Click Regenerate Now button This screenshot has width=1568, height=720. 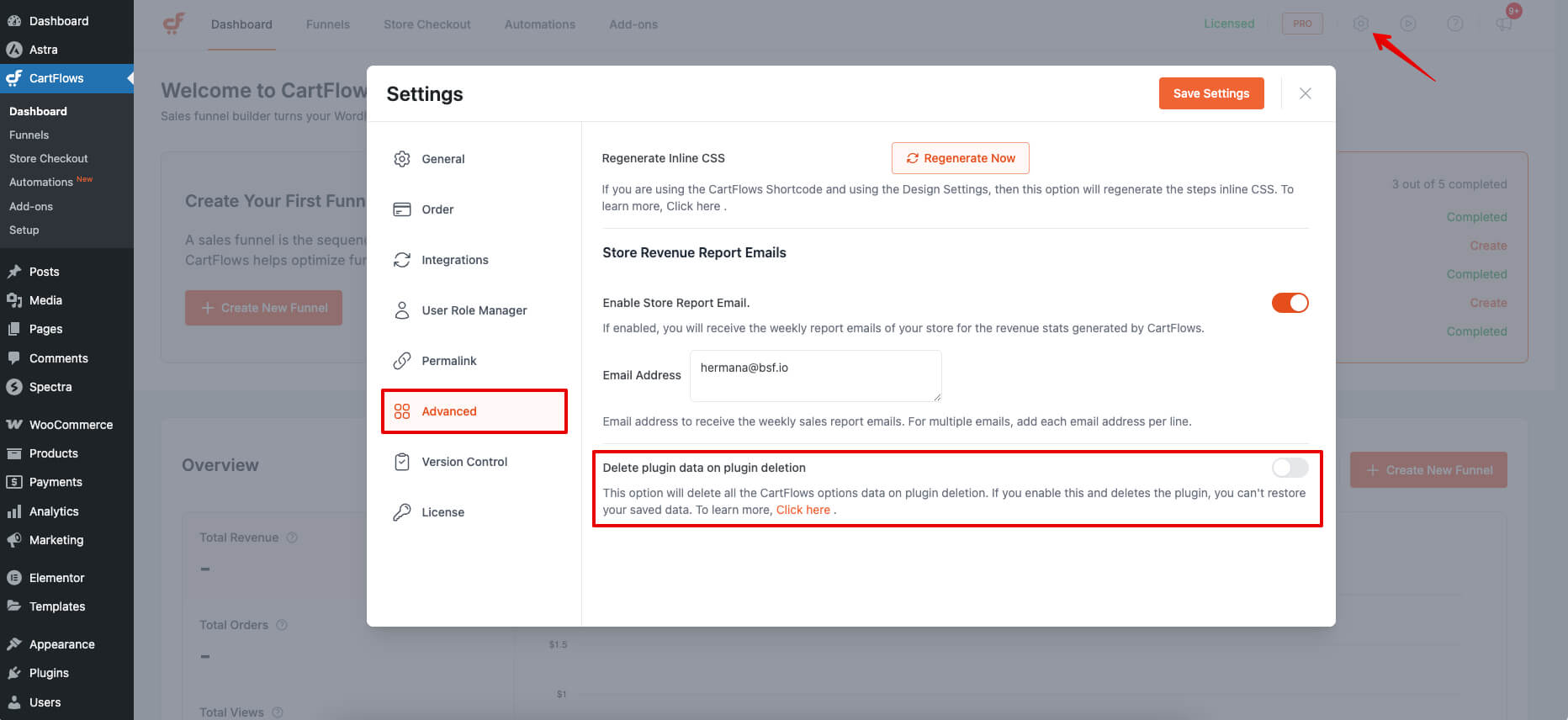[x=961, y=158]
